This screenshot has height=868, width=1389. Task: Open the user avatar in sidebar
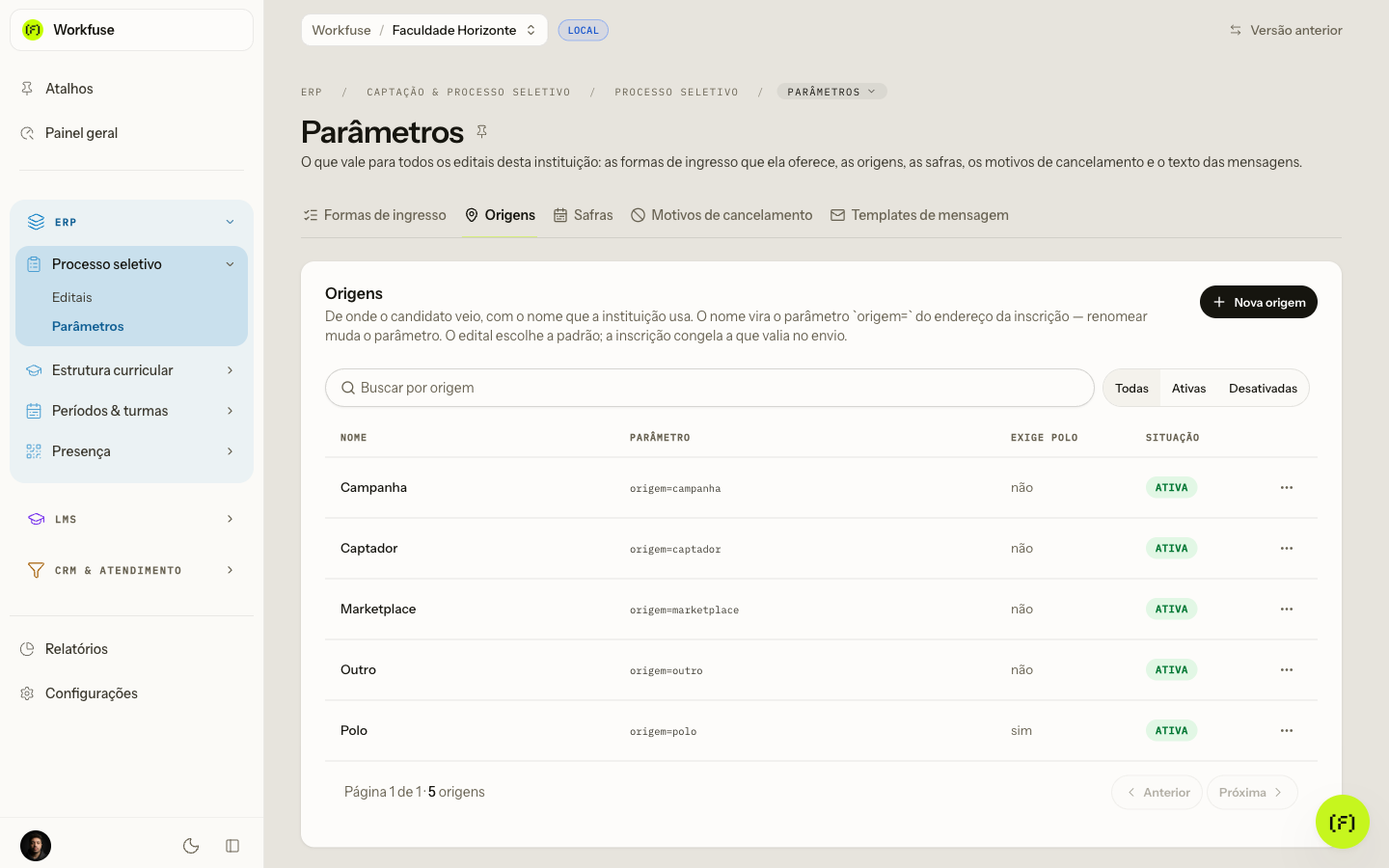click(36, 846)
